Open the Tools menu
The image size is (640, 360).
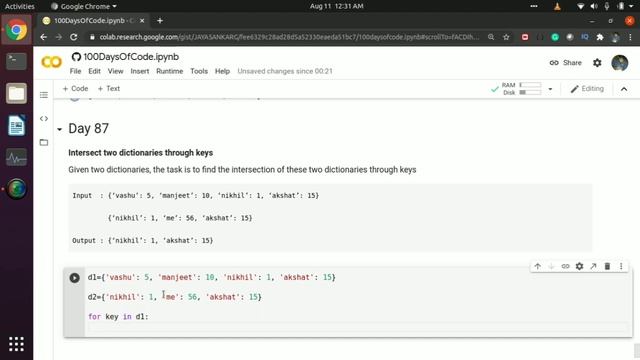pyautogui.click(x=199, y=71)
